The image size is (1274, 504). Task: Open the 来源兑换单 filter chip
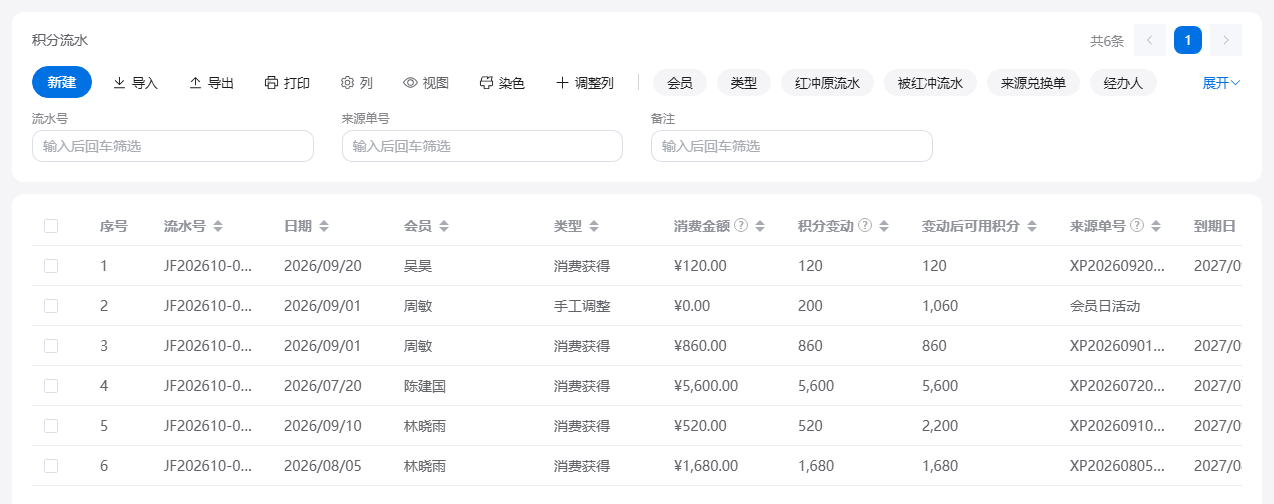(x=1033, y=83)
